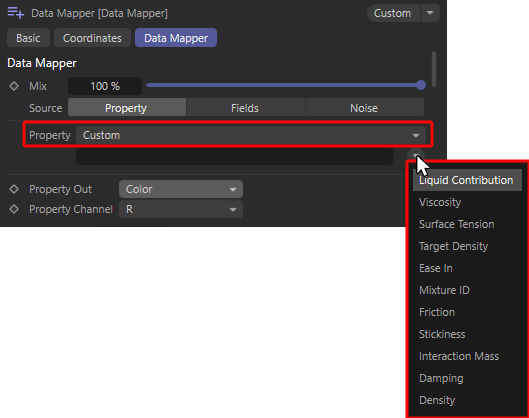
Task: Click the Mix slider handle
Action: pyautogui.click(x=421, y=85)
